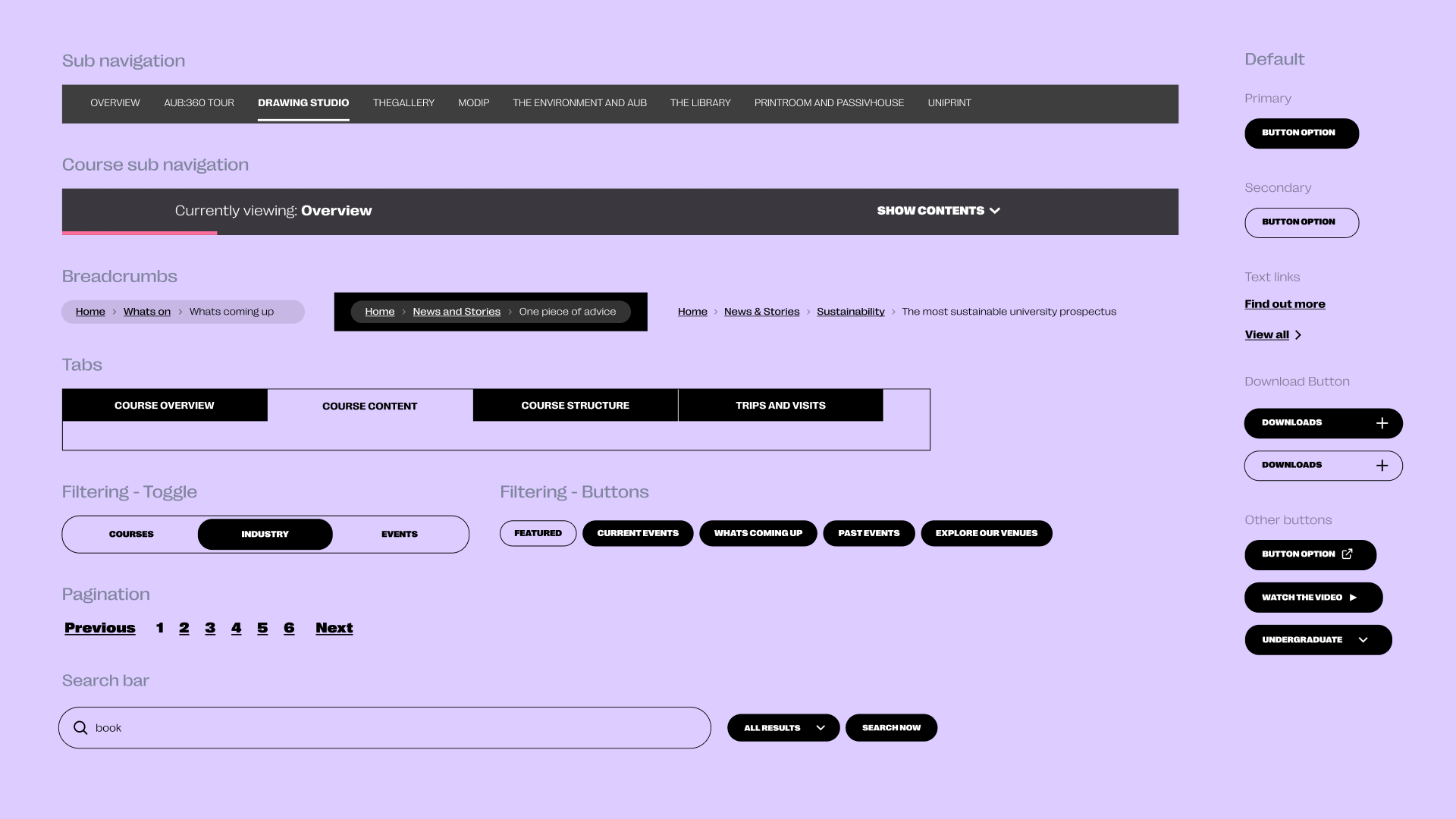Click the chevron arrow next to View all
The height and width of the screenshot is (819, 1456).
[1298, 334]
